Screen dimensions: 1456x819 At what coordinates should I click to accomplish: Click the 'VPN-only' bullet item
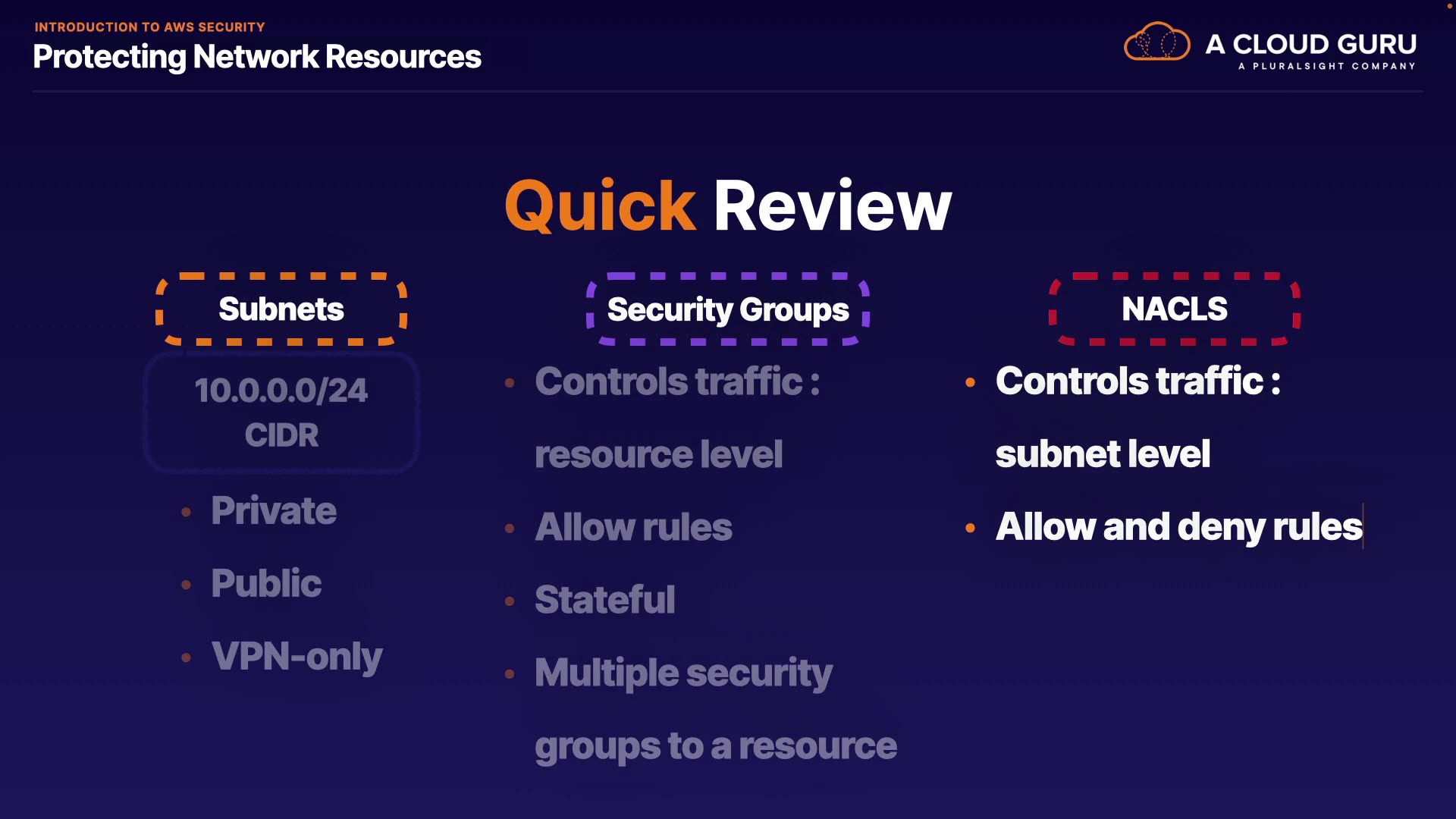(x=297, y=657)
